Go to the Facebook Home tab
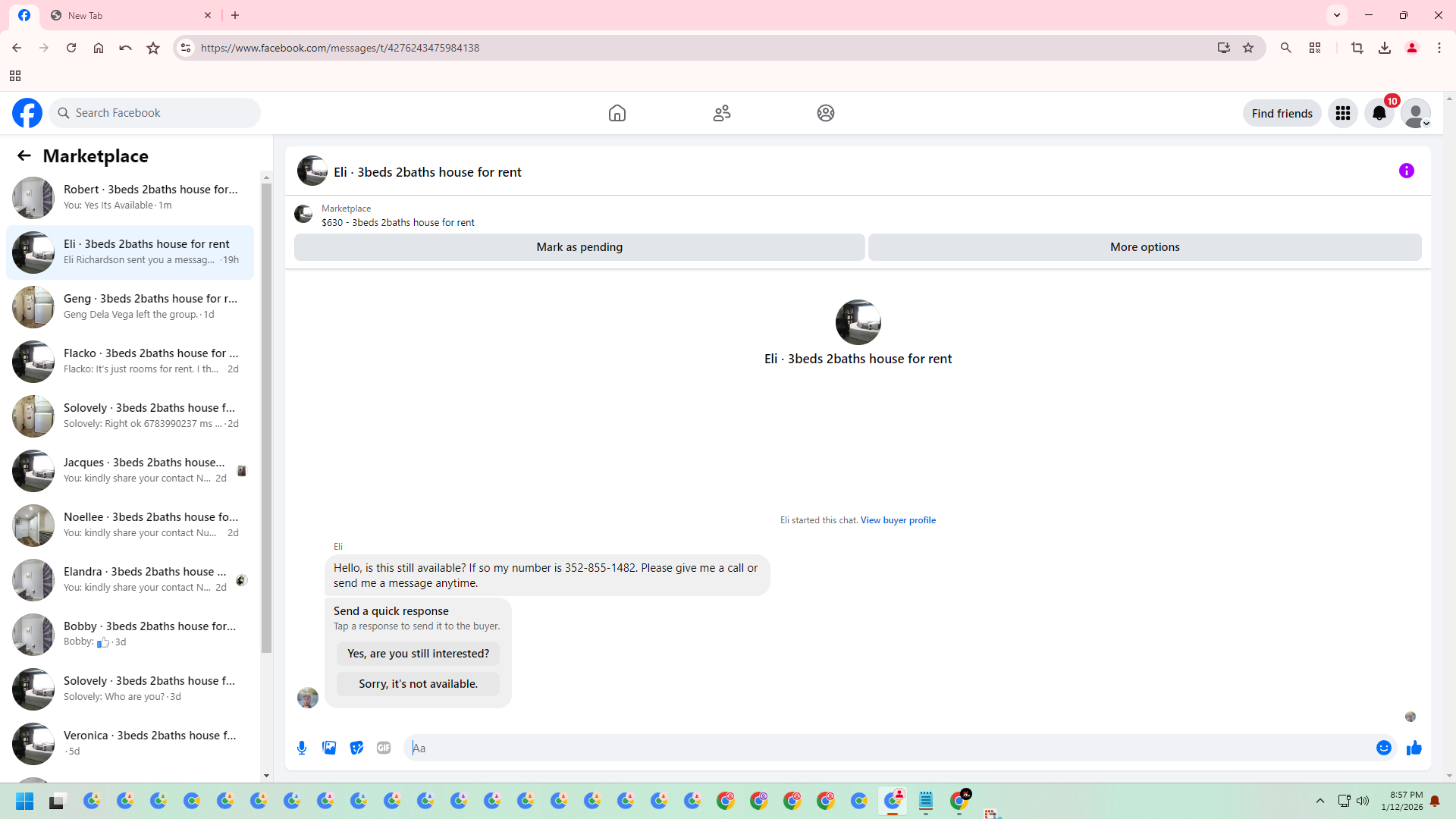Image resolution: width=1456 pixels, height=819 pixels. [x=617, y=113]
